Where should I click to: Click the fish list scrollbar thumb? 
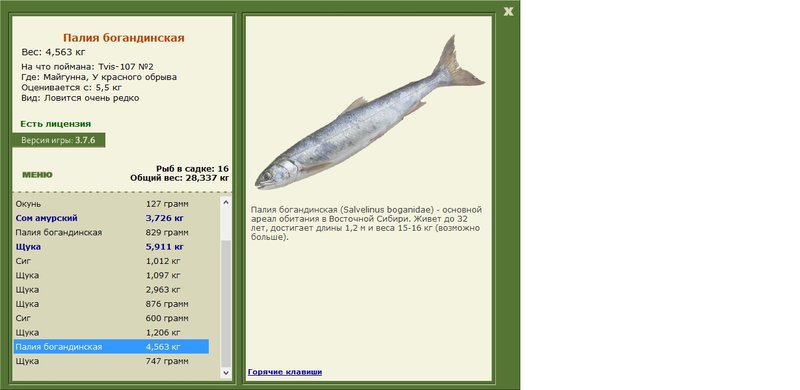(x=226, y=304)
